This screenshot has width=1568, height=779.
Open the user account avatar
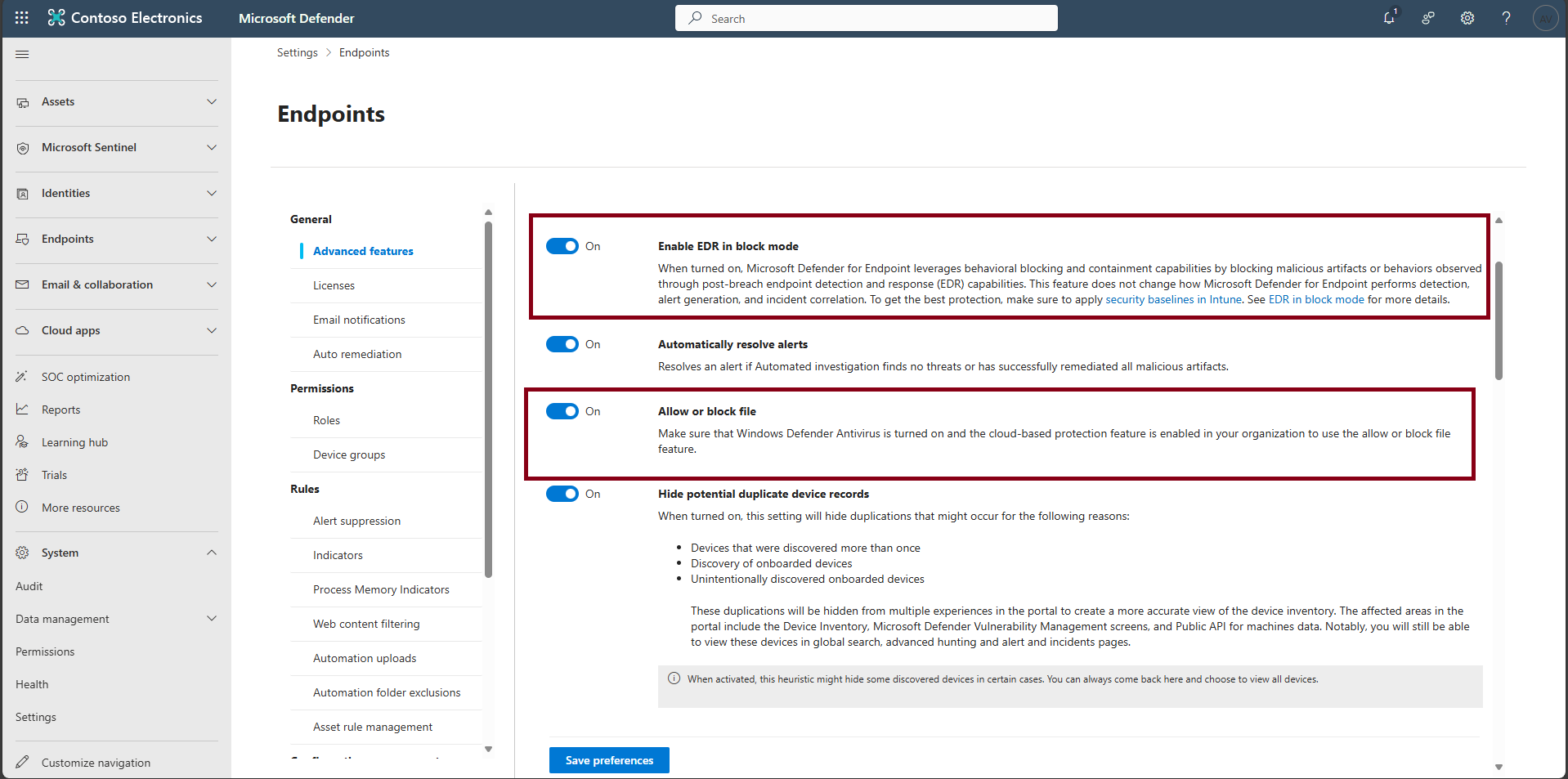tap(1545, 18)
